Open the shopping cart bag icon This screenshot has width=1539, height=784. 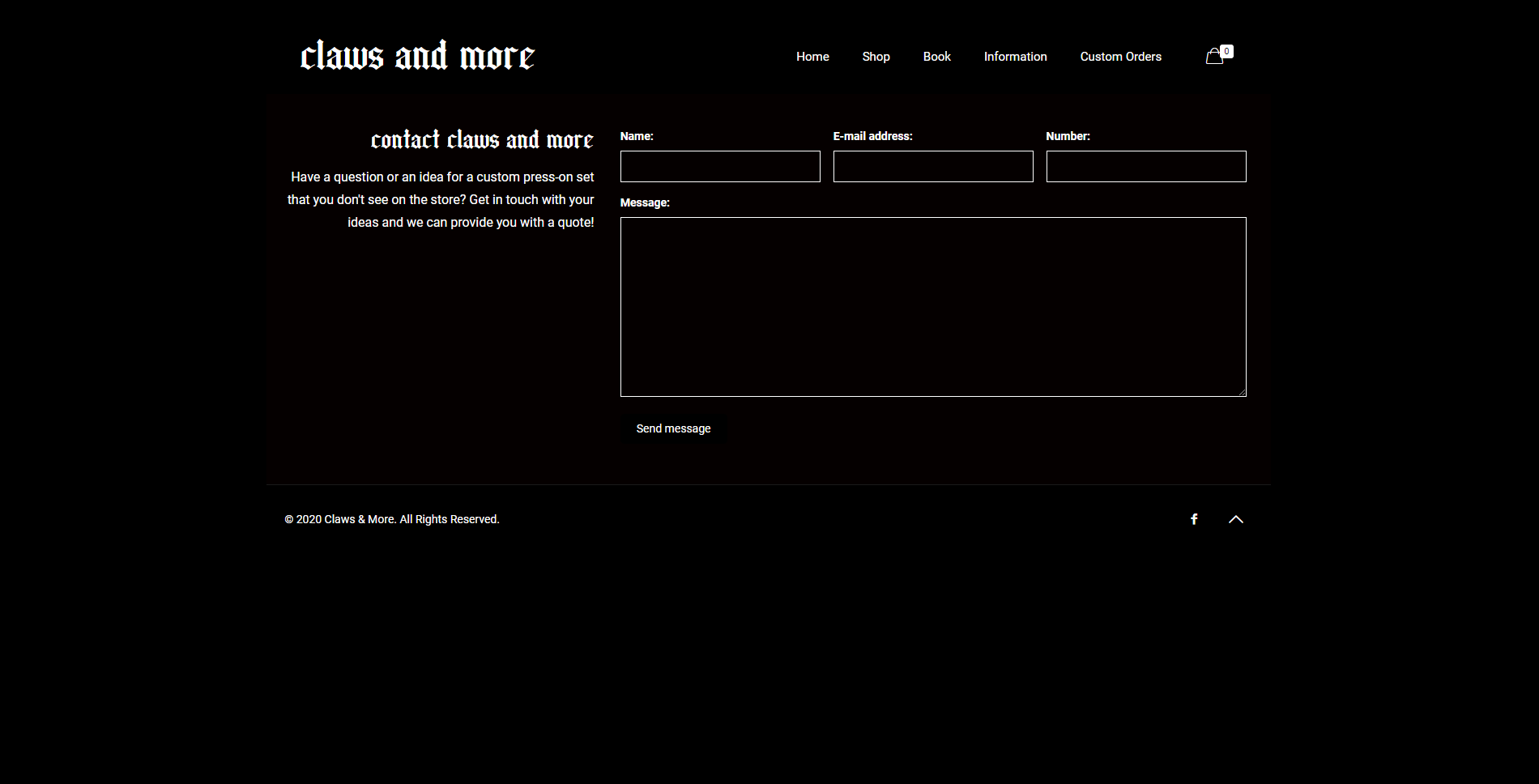(x=1213, y=57)
